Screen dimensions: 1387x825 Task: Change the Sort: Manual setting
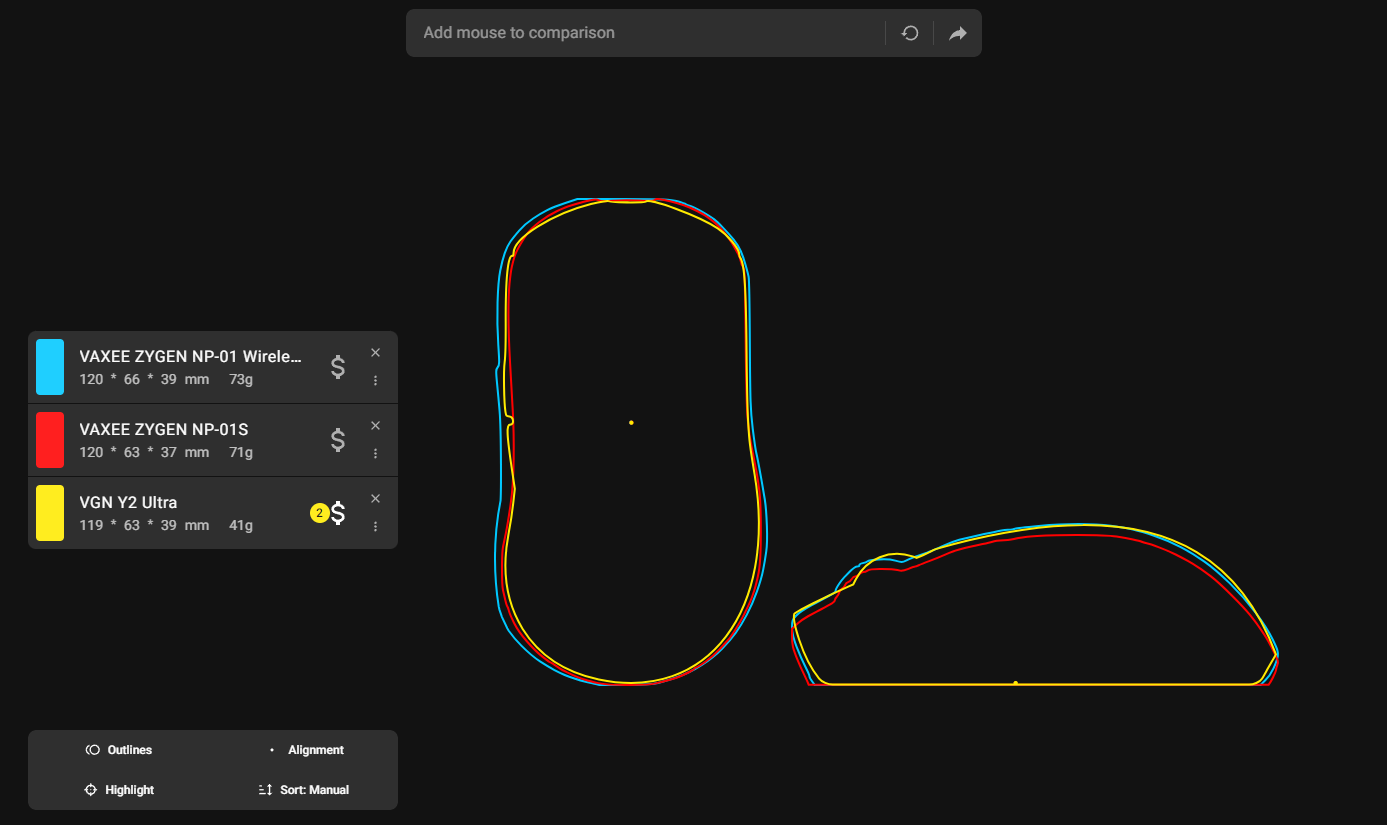[304, 790]
